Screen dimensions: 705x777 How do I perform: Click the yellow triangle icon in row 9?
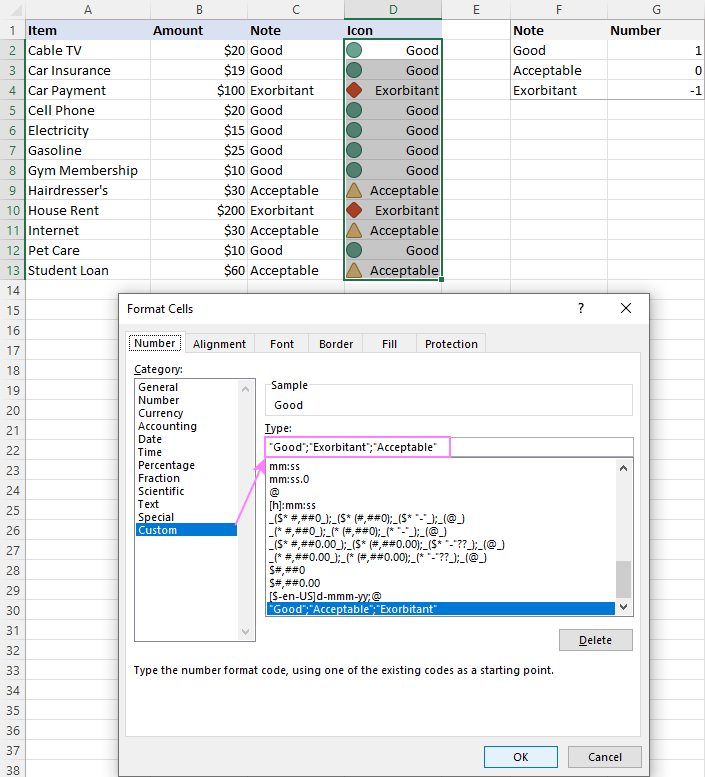[354, 190]
